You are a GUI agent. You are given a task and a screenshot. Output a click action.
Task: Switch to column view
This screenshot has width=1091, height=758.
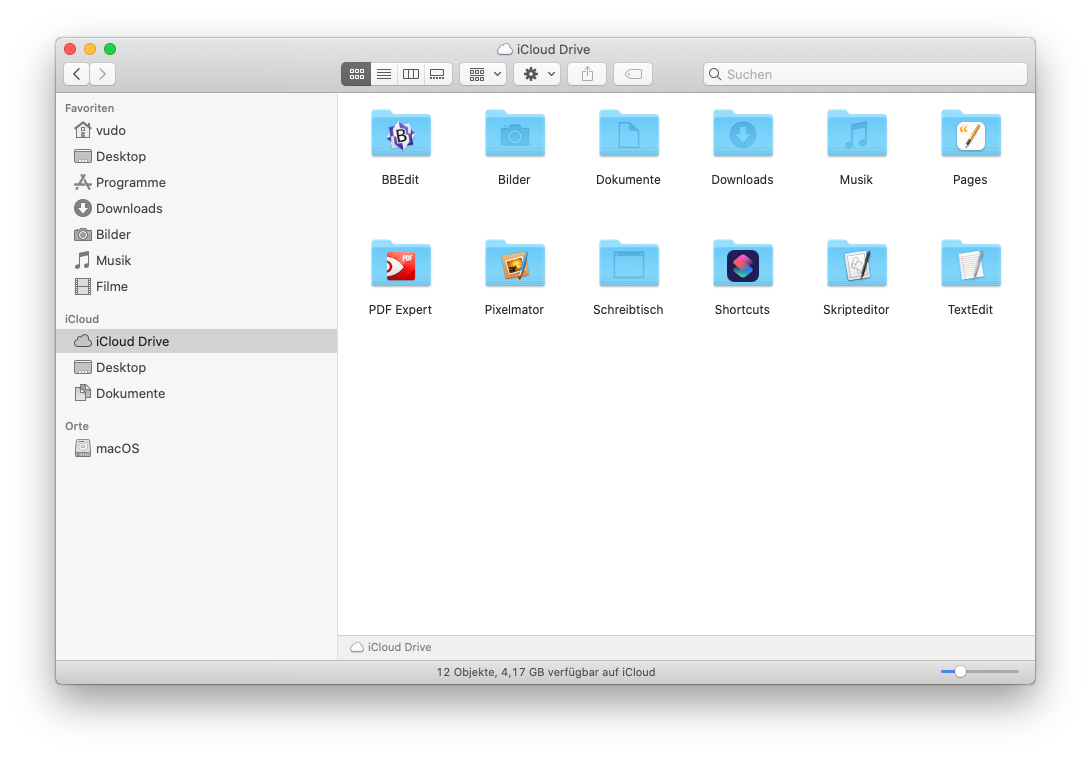[411, 74]
